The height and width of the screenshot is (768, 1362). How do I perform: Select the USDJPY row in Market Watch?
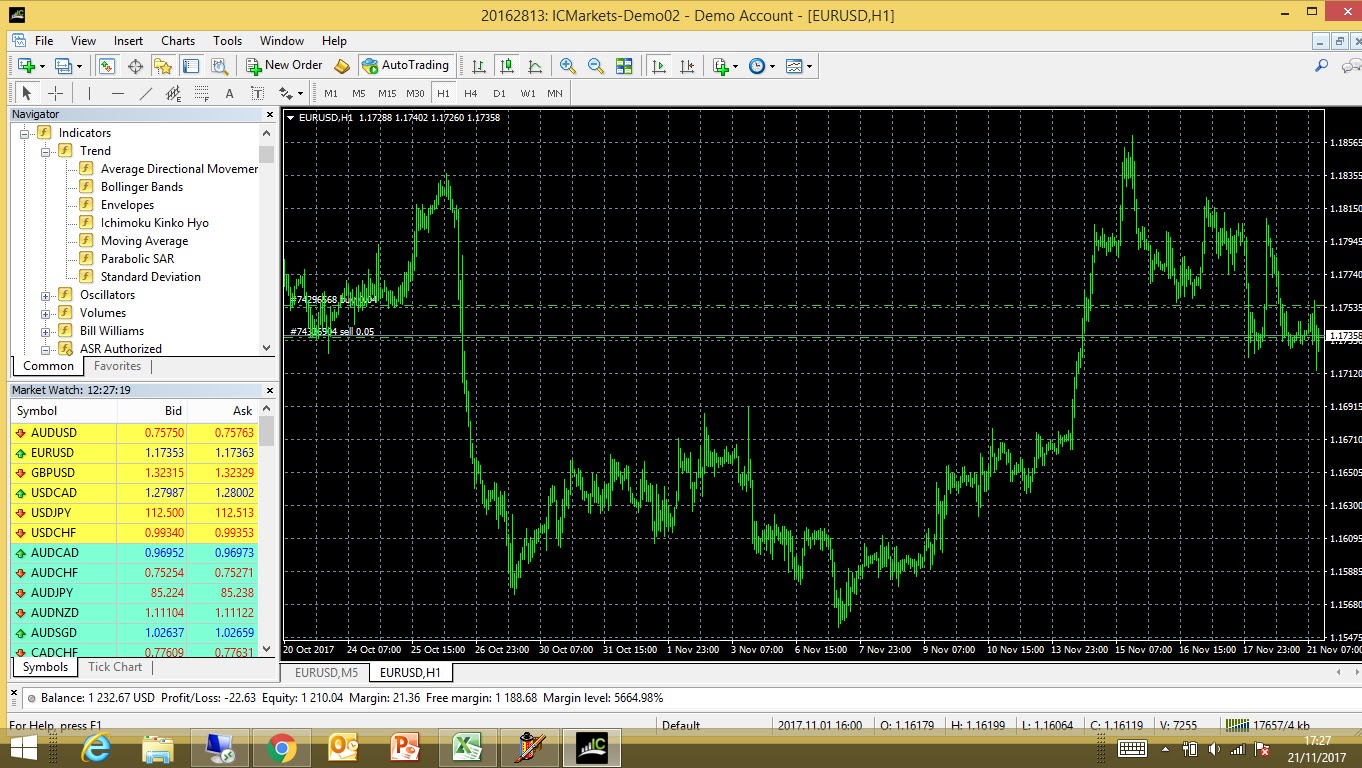coord(134,513)
